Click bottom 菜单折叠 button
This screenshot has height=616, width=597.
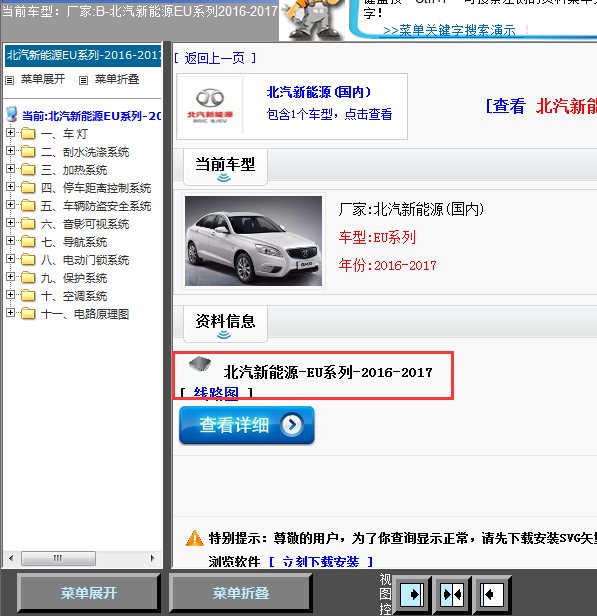tap(241, 593)
